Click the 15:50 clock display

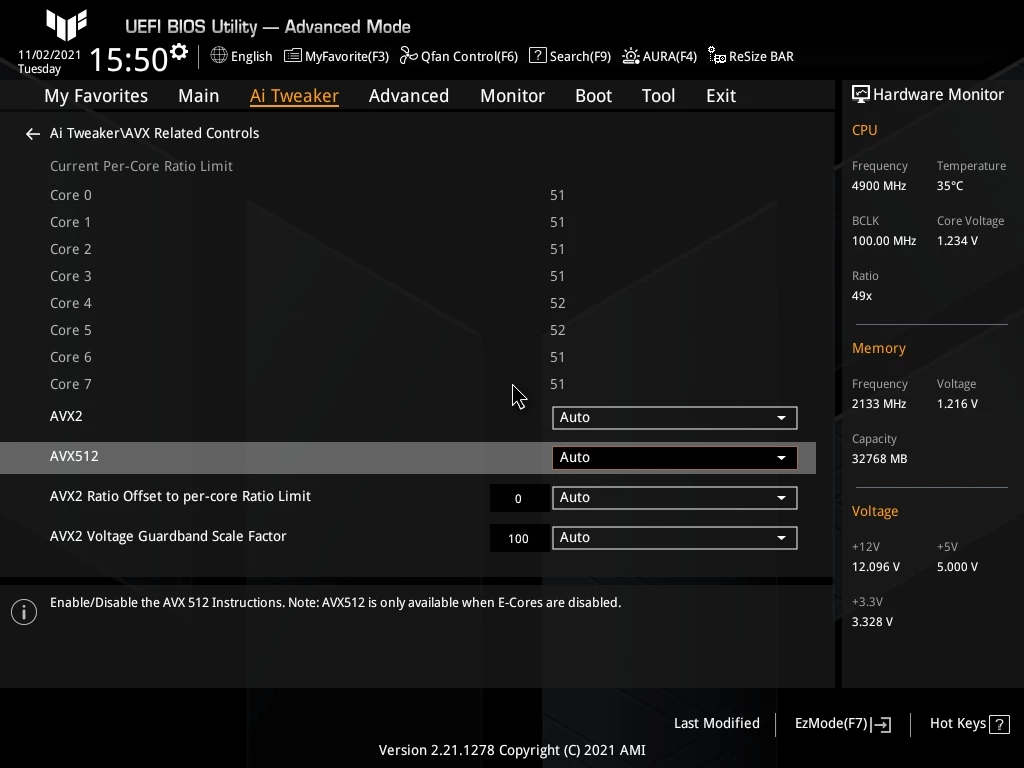point(129,59)
